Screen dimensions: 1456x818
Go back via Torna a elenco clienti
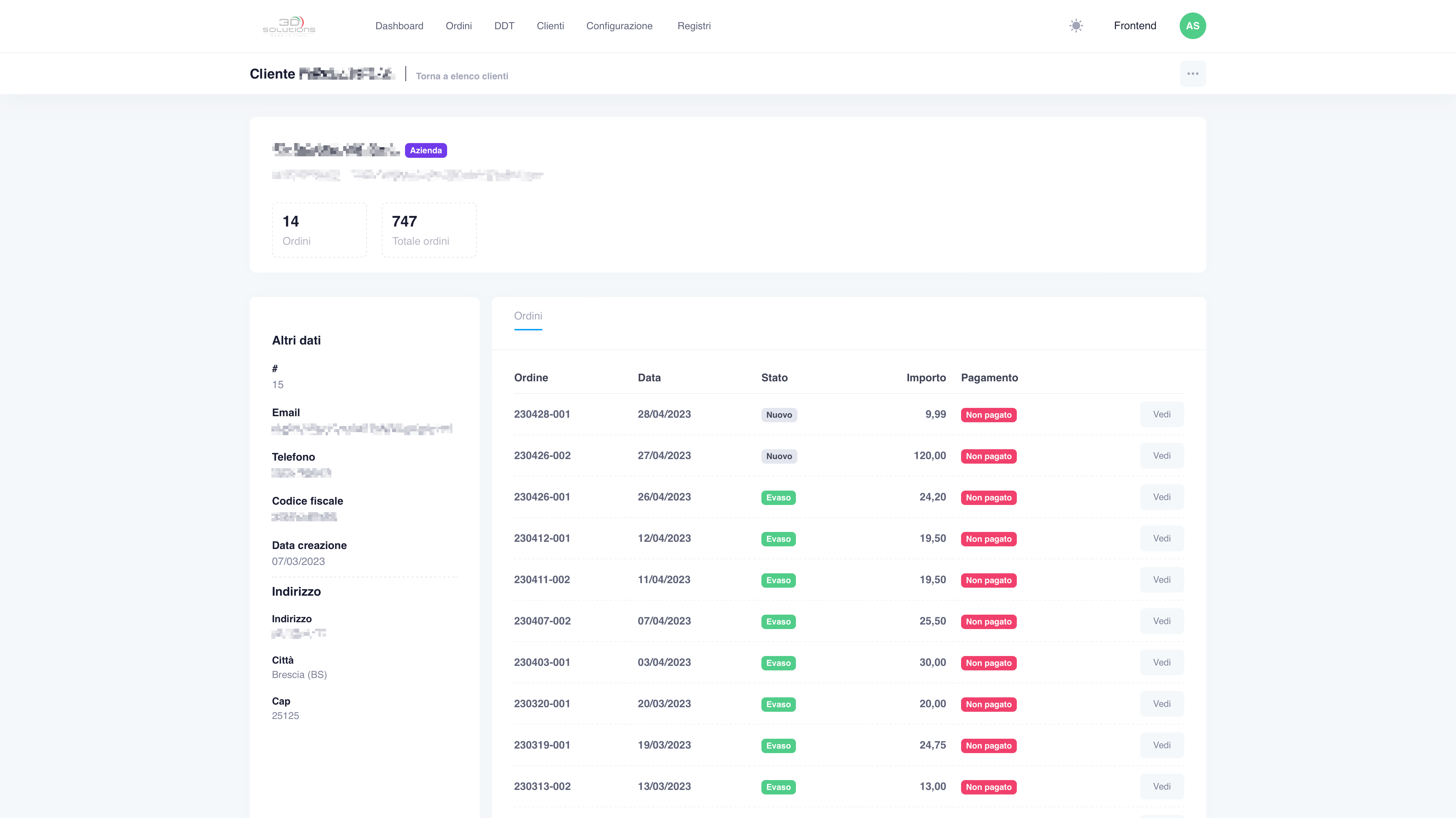point(462,76)
